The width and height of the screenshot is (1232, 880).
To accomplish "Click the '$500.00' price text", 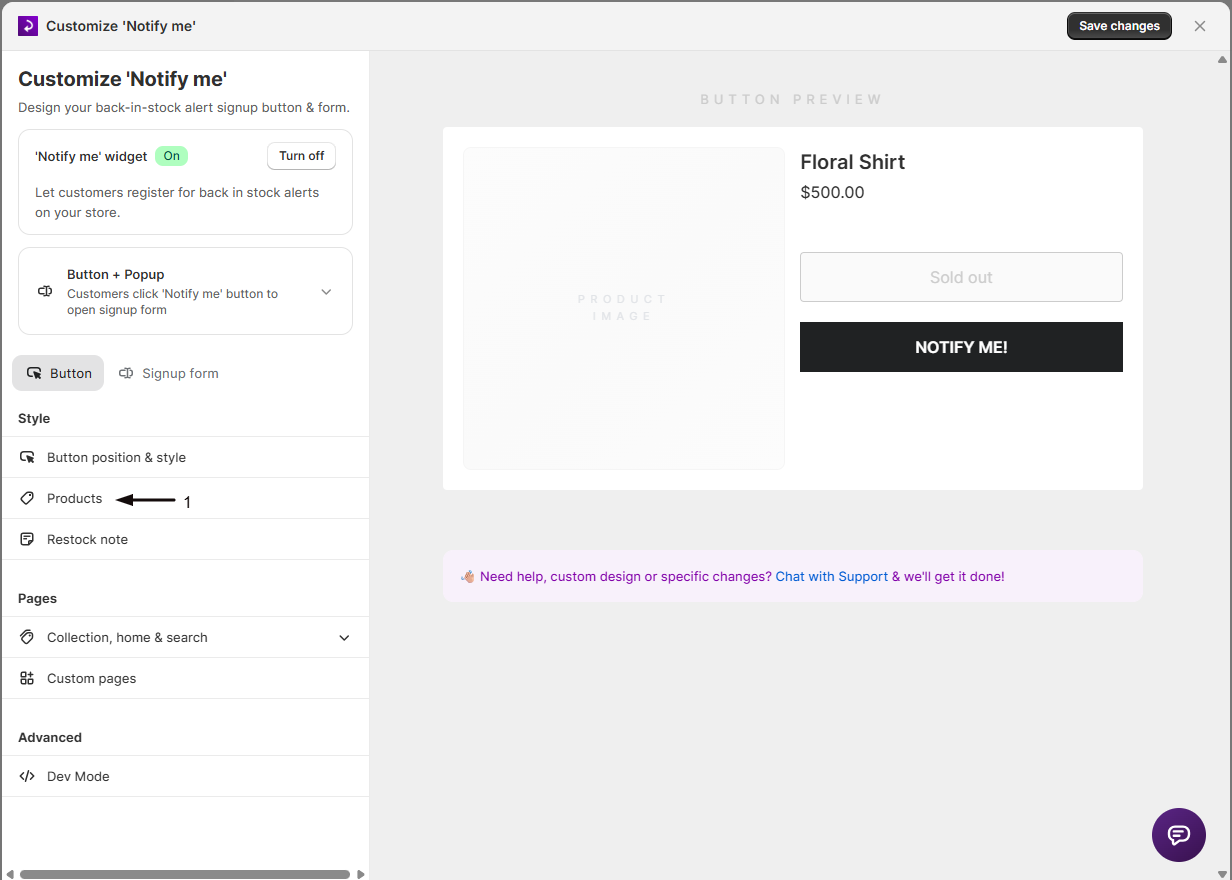I will click(x=832, y=192).
